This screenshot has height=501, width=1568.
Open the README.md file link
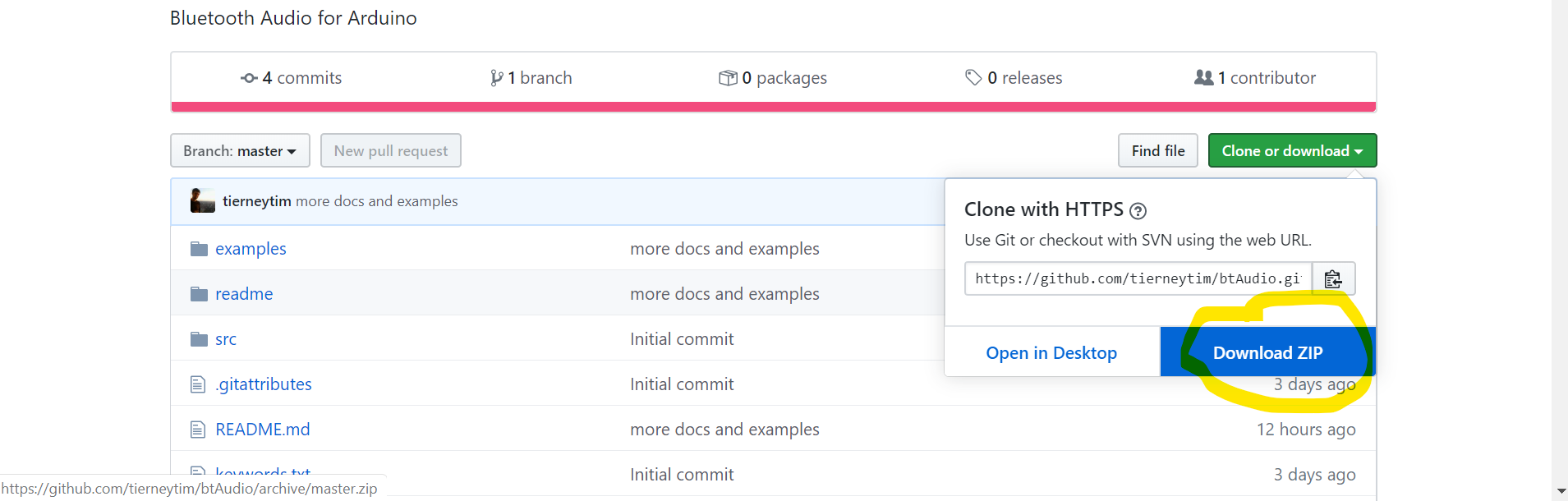[x=263, y=430]
